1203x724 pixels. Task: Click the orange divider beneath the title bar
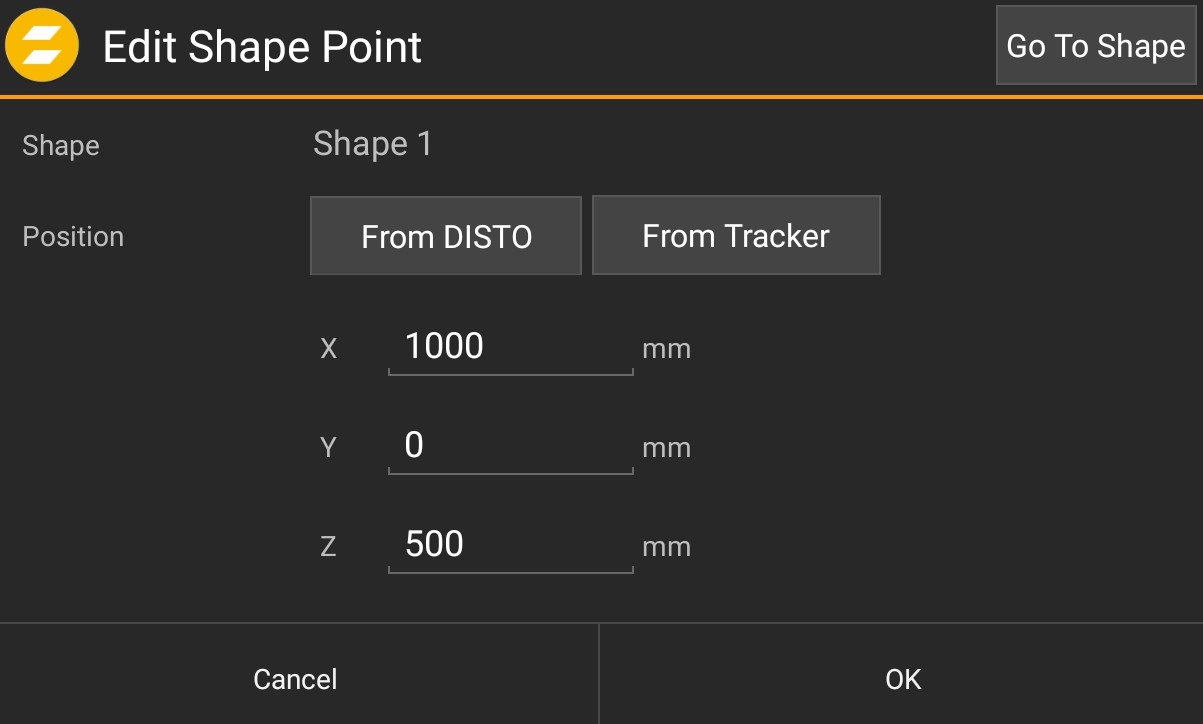pyautogui.click(x=600, y=96)
